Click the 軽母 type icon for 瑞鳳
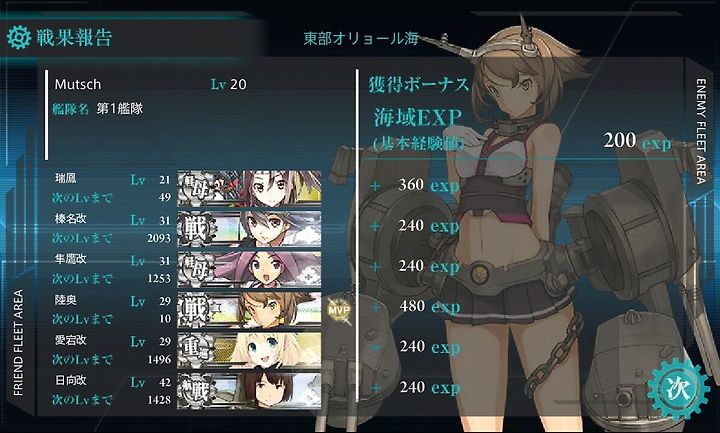The height and width of the screenshot is (433, 720). click(196, 188)
